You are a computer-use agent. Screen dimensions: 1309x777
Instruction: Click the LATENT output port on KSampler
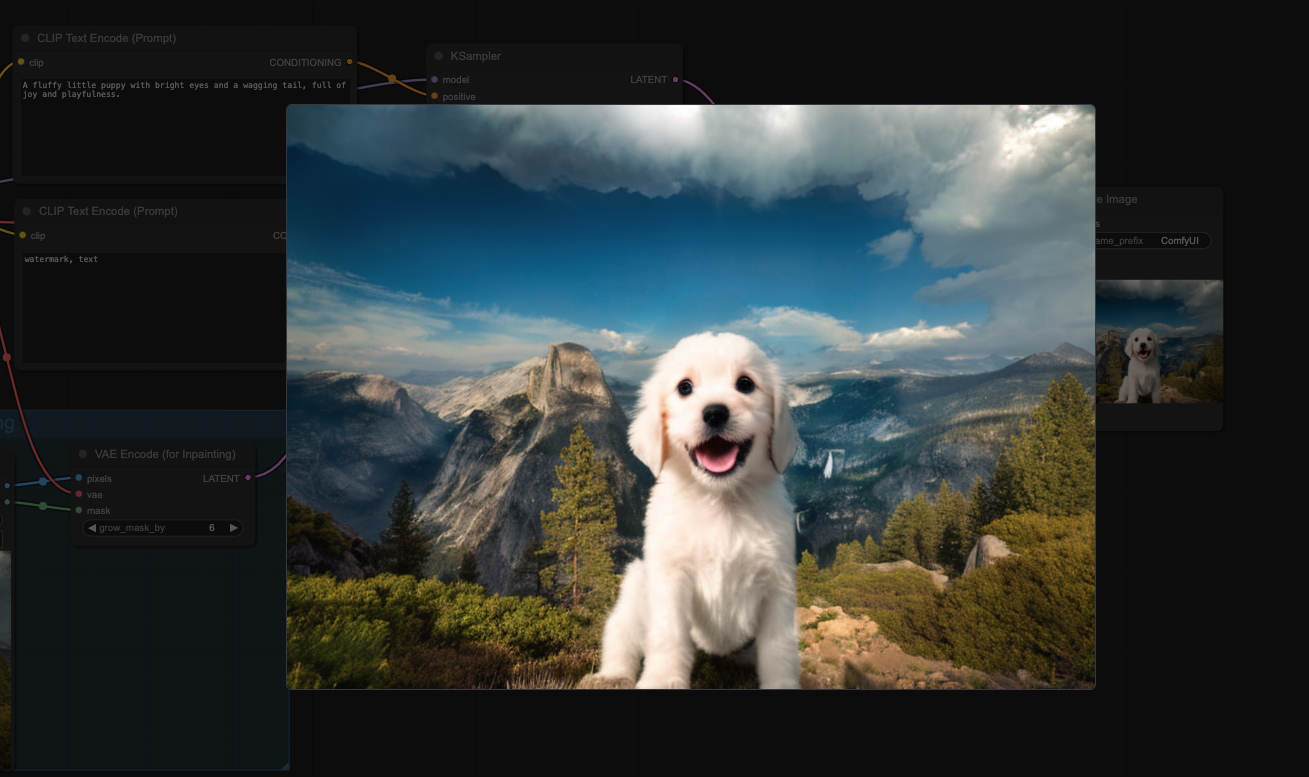[x=675, y=79]
